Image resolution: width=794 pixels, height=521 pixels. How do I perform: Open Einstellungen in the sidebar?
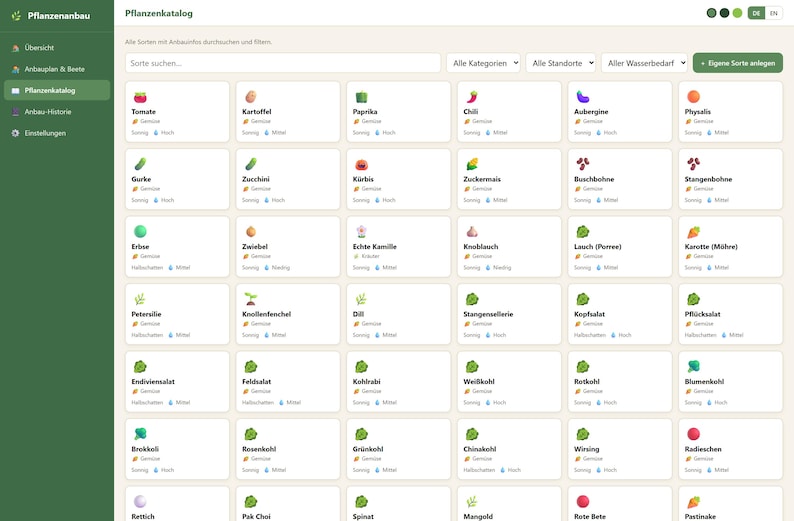click(x=57, y=133)
